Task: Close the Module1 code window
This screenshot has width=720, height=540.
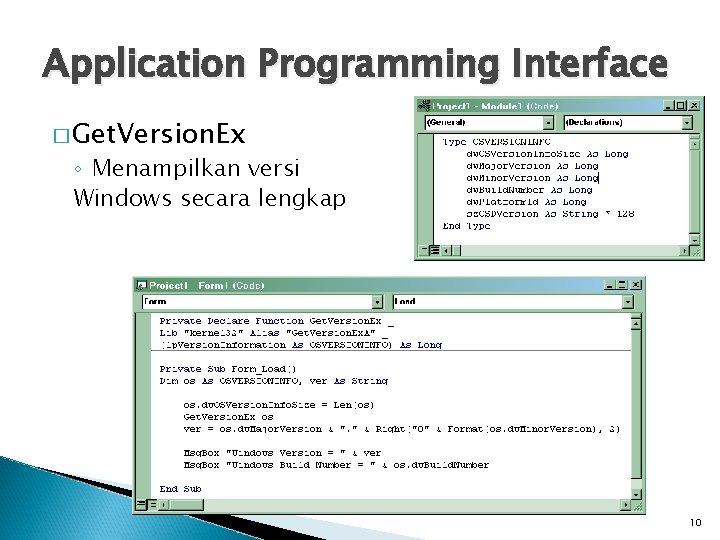Action: [x=694, y=106]
